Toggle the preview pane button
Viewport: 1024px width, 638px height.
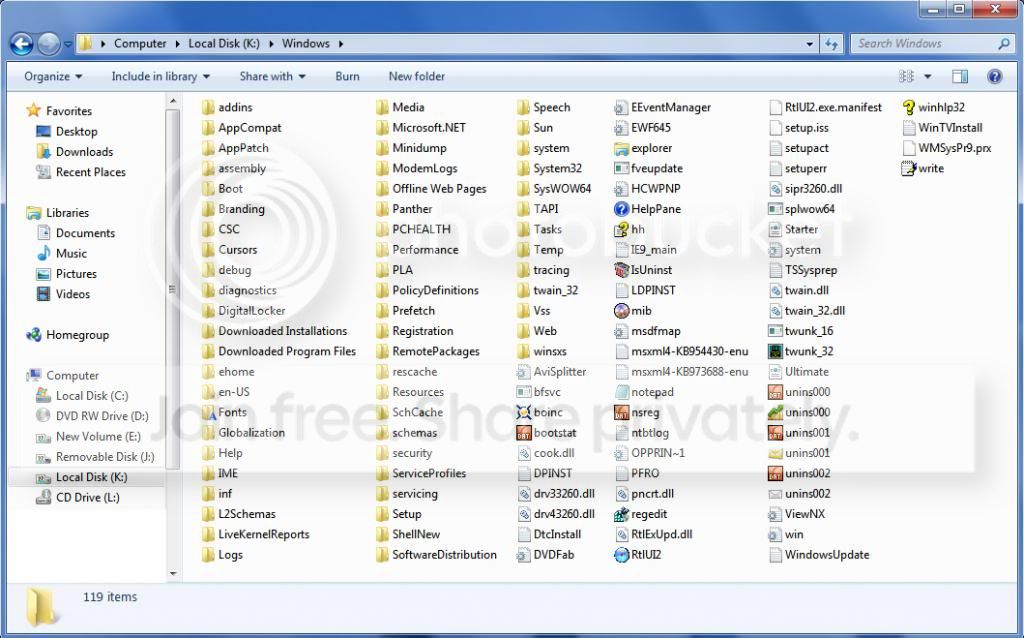[959, 76]
